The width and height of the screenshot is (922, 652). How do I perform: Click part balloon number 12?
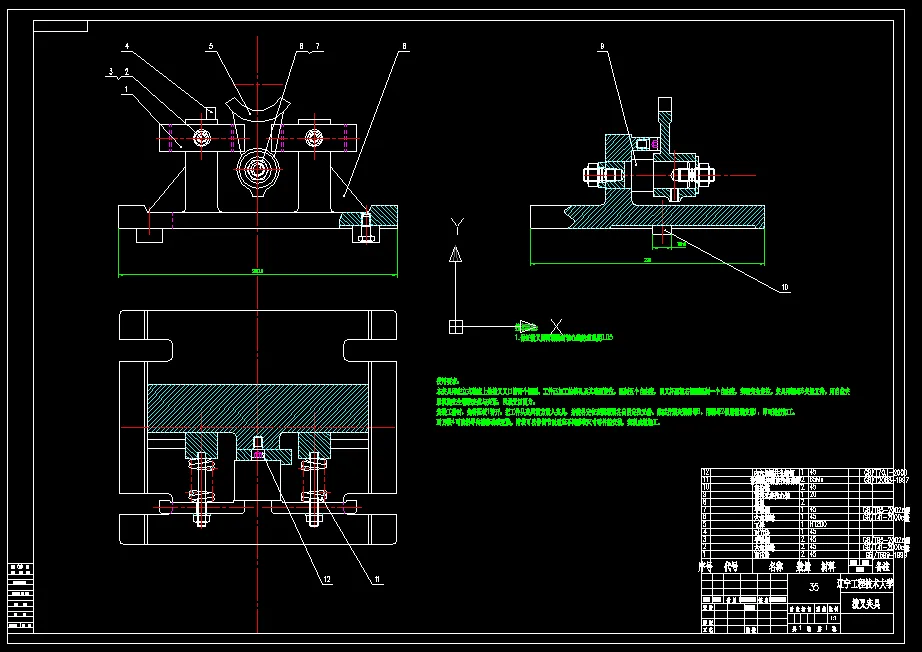pos(327,580)
